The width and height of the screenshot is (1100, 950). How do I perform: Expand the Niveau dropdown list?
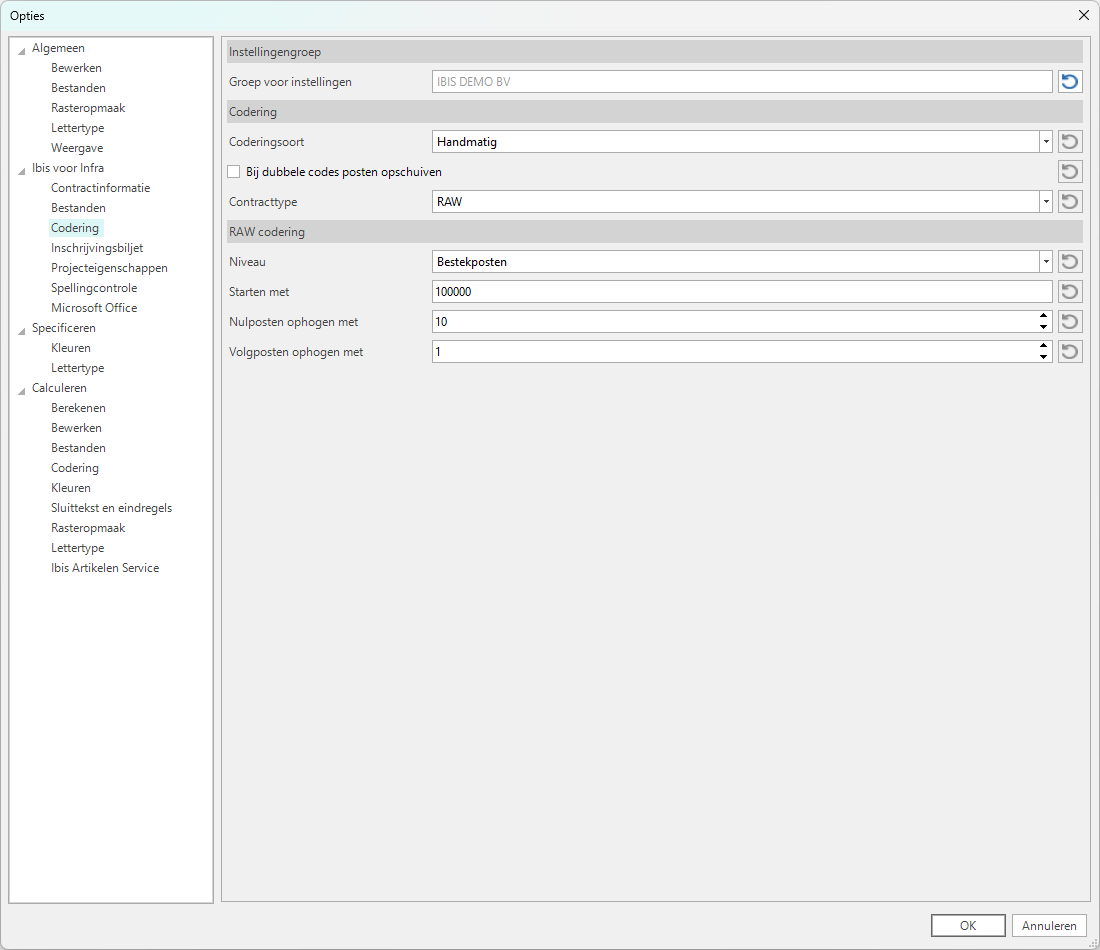(1045, 262)
